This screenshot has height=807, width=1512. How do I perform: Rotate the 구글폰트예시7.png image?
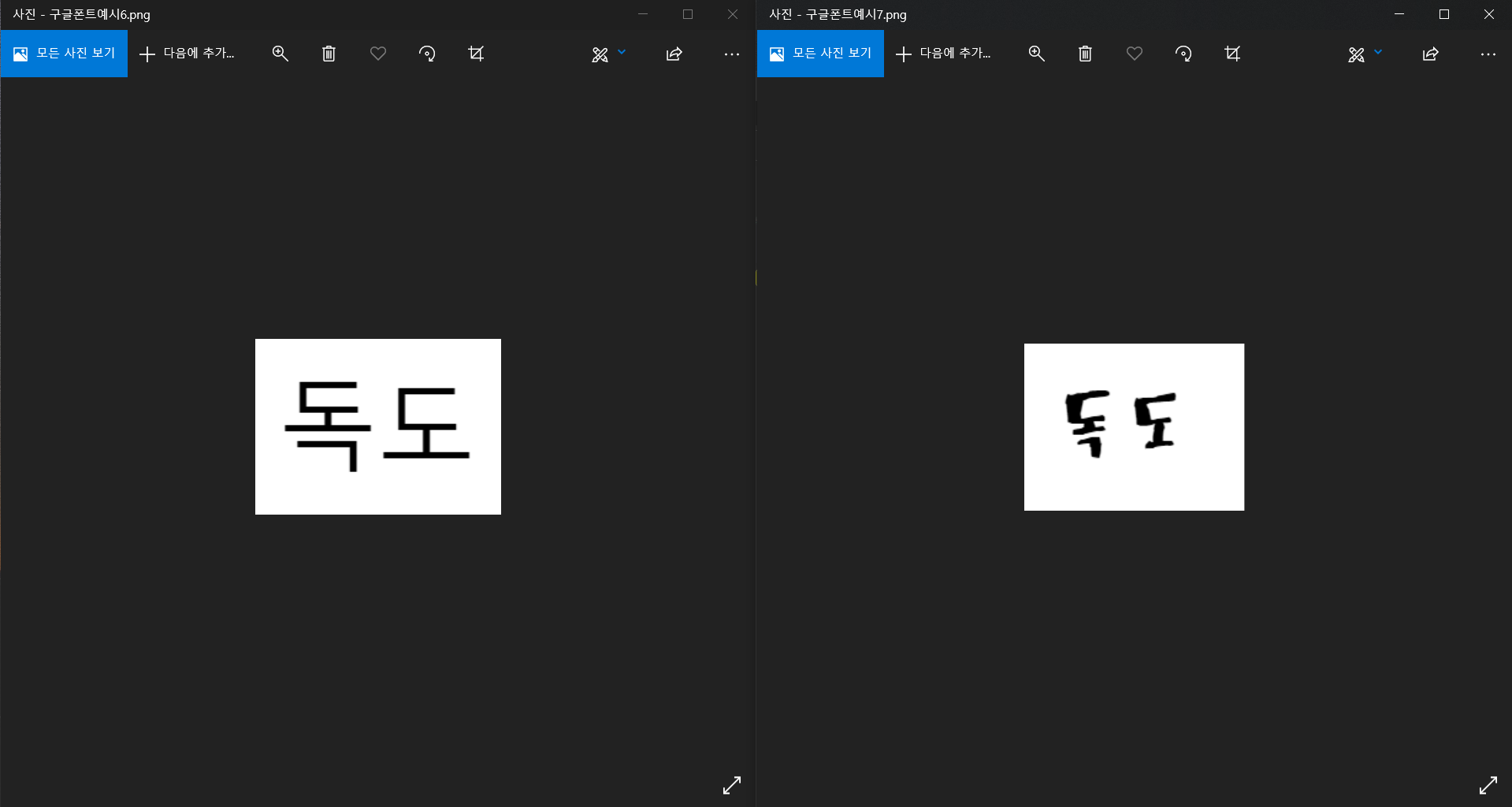1183,54
